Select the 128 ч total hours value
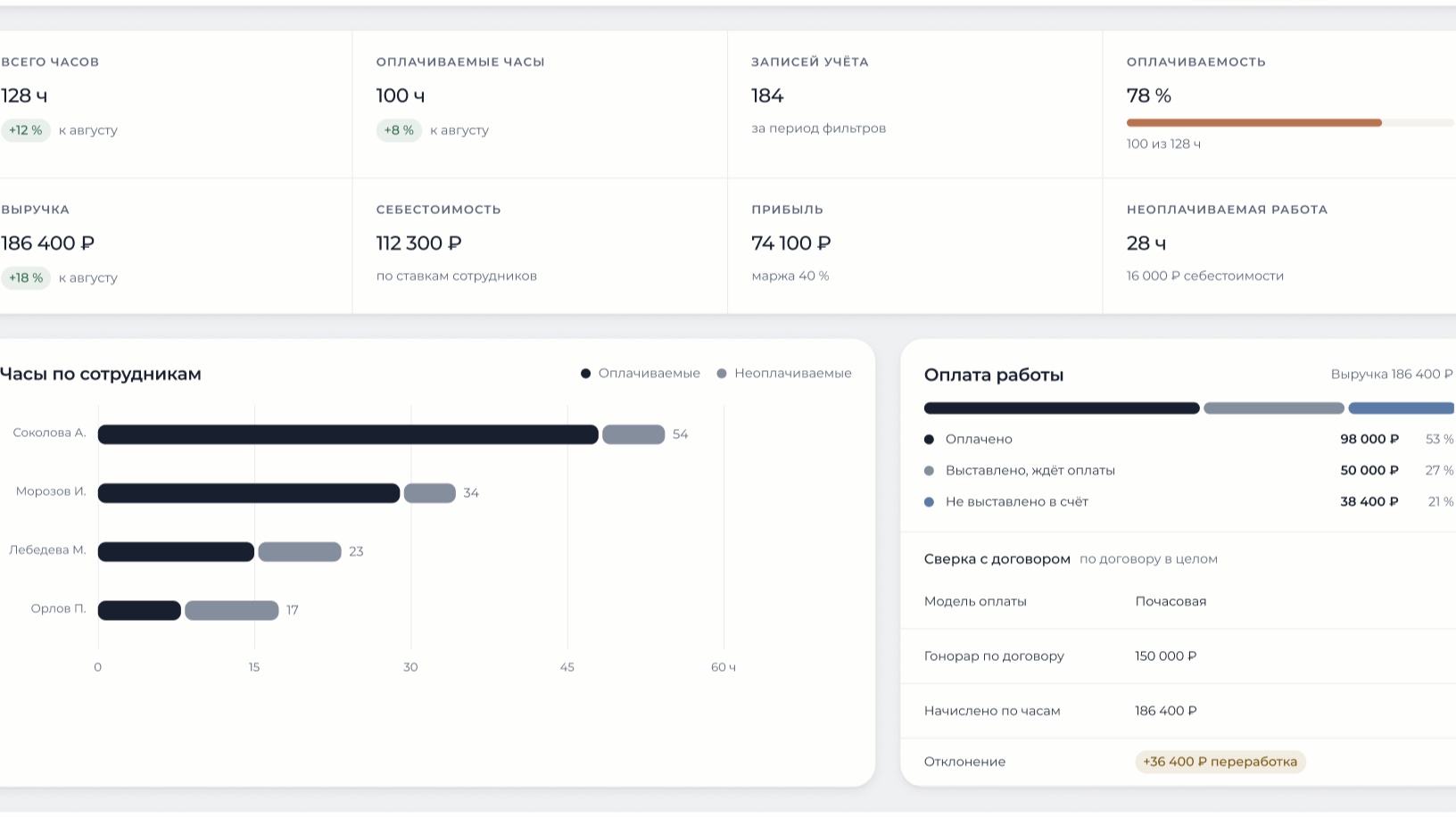Viewport: 1456px width, 817px height. point(24,95)
